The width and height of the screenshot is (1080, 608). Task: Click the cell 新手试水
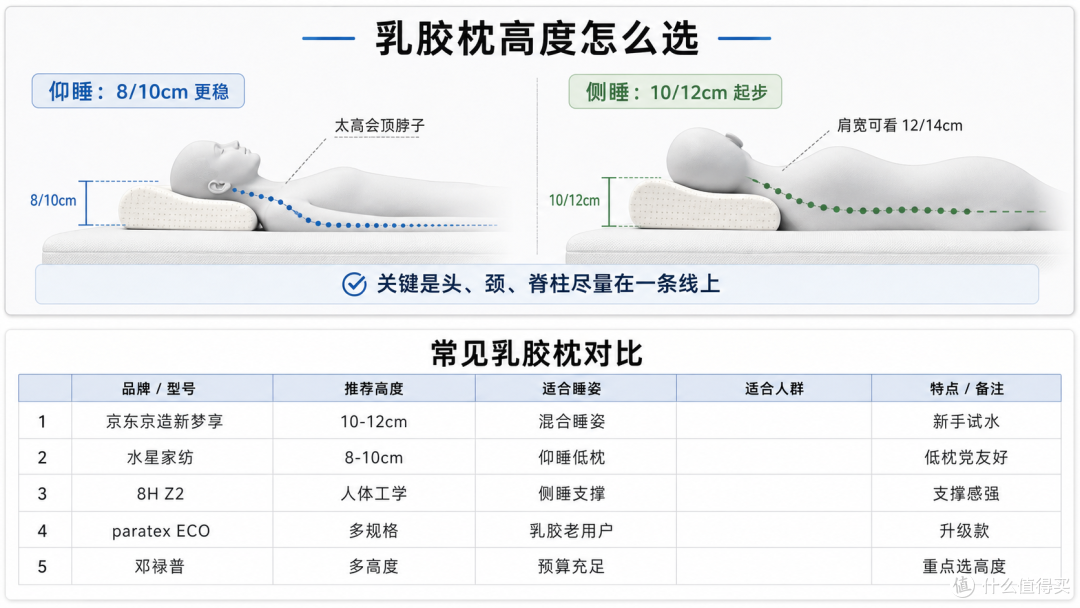[x=966, y=421]
